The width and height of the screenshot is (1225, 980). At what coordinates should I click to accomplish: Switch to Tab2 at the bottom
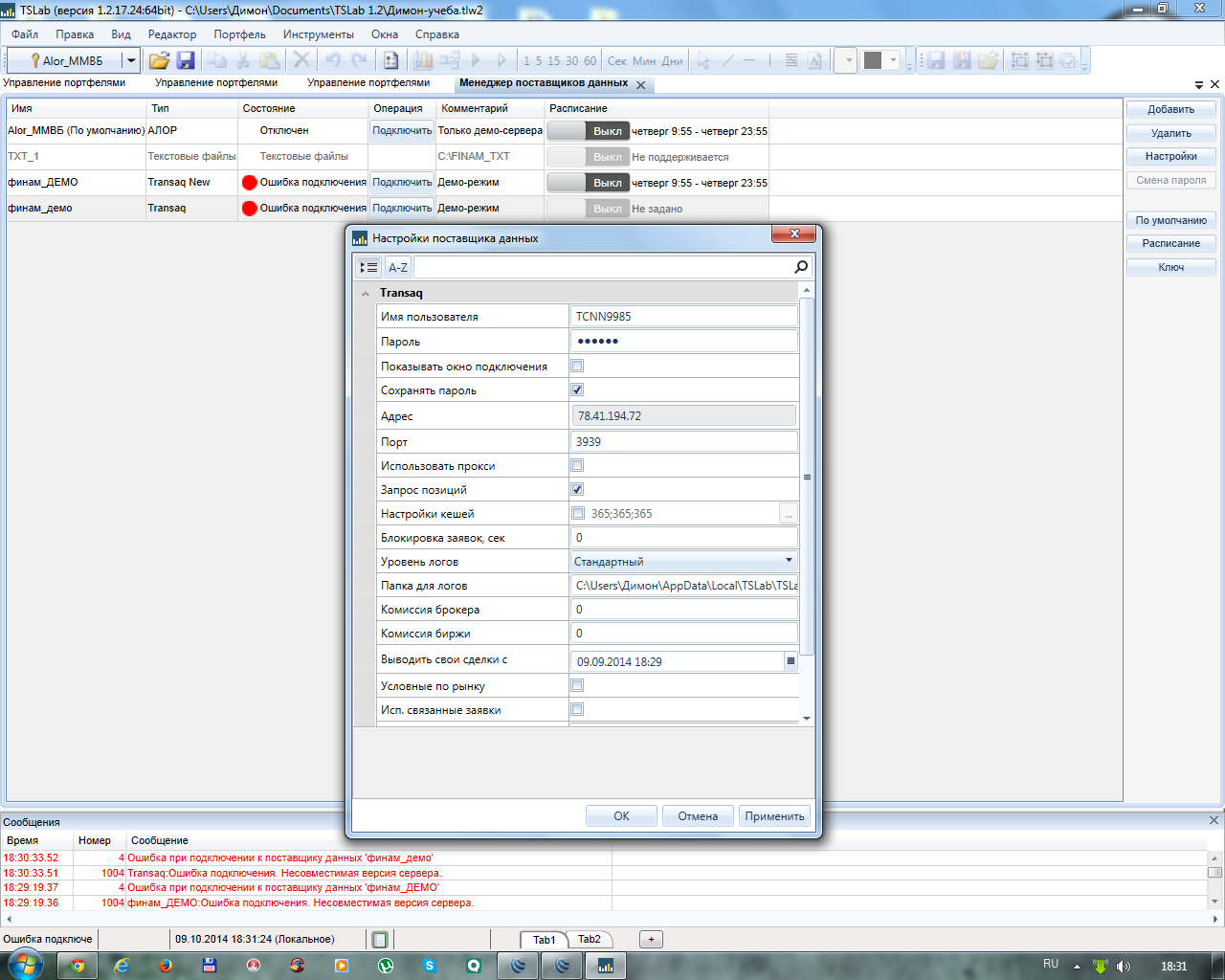590,939
